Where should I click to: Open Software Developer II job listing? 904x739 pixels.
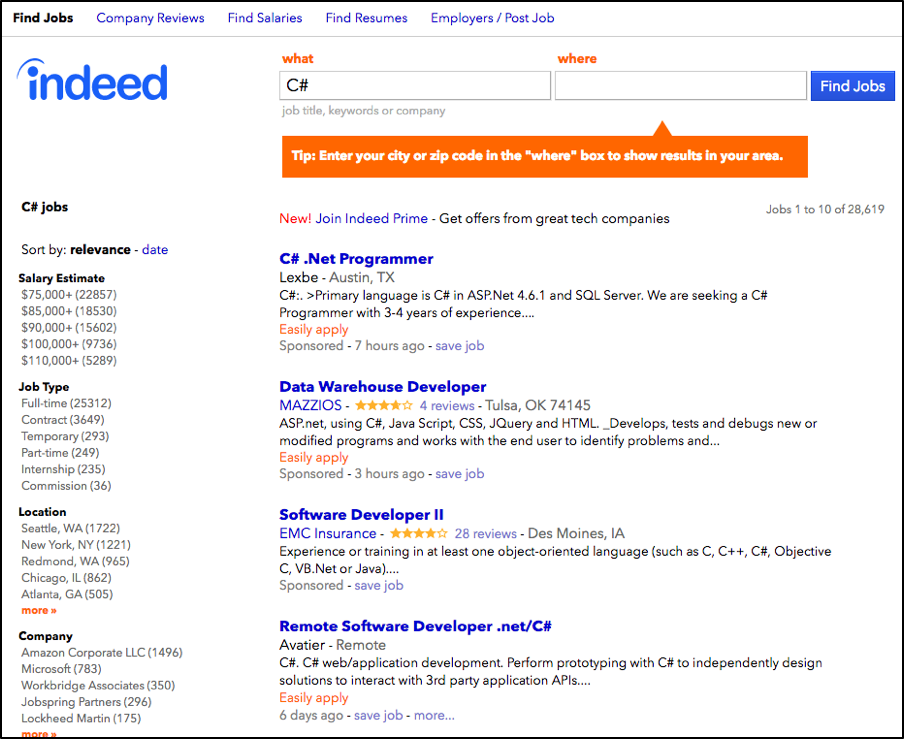click(x=361, y=515)
